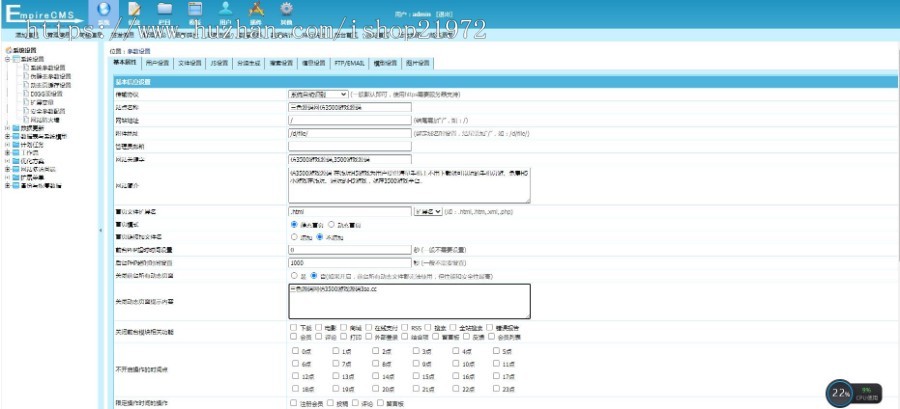Check the RSS module checkbox
Screen dimensions: 900x409
tap(405, 327)
